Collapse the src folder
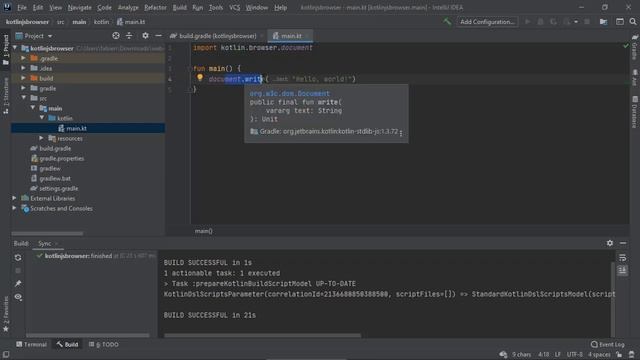 (23, 98)
